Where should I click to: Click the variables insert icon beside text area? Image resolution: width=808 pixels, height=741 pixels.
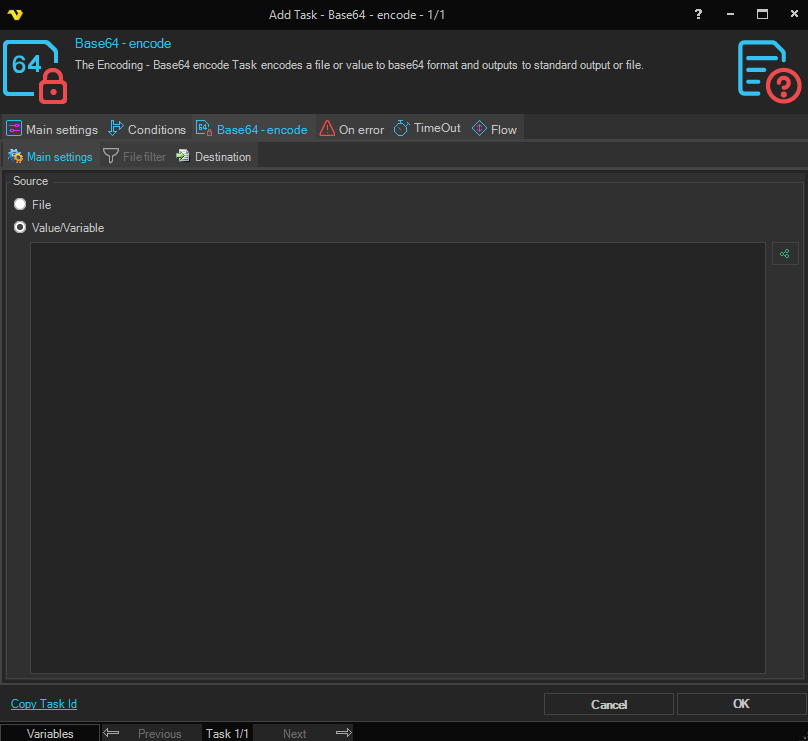click(x=785, y=254)
